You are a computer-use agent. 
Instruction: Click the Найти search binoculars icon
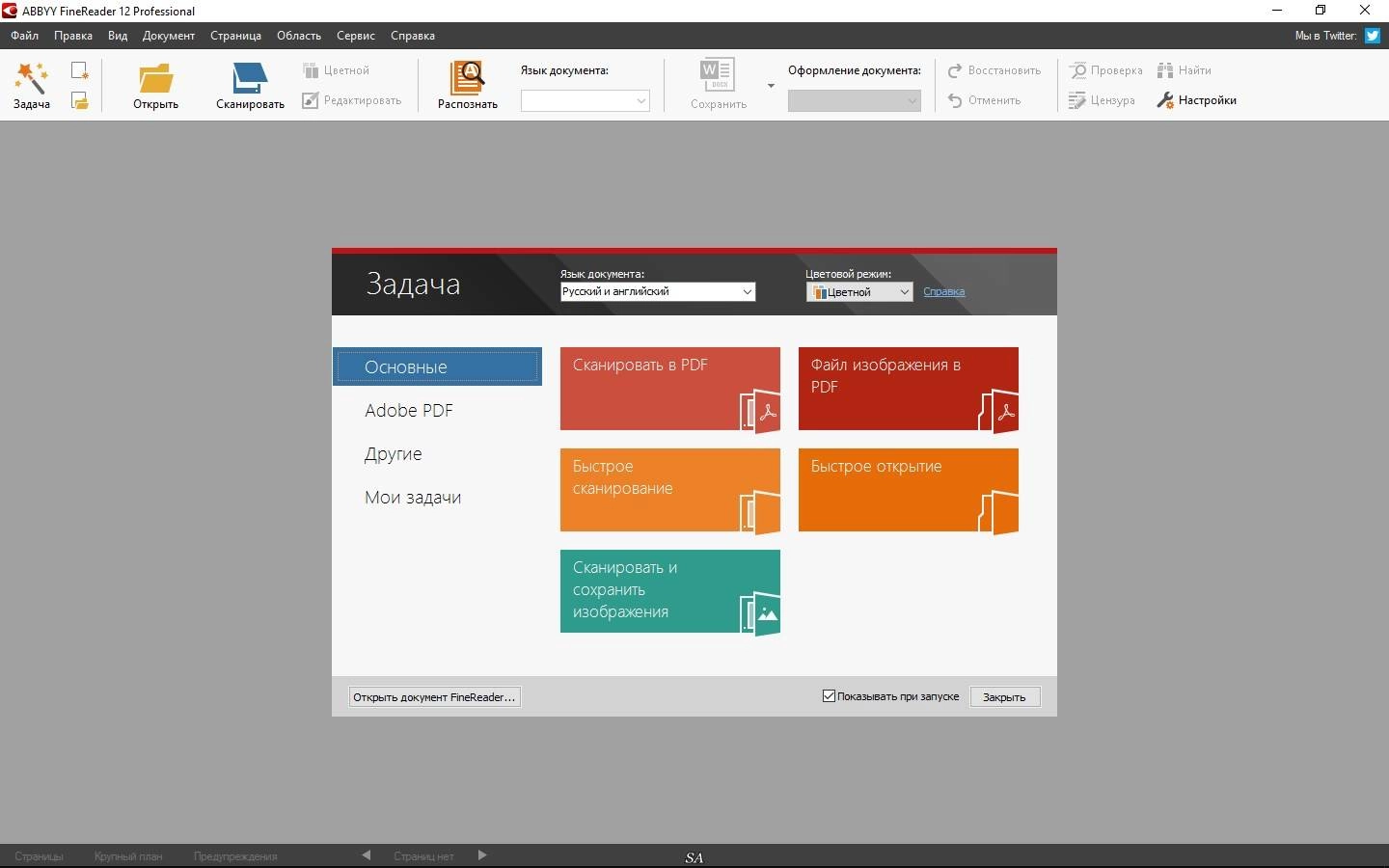pyautogui.click(x=1165, y=70)
